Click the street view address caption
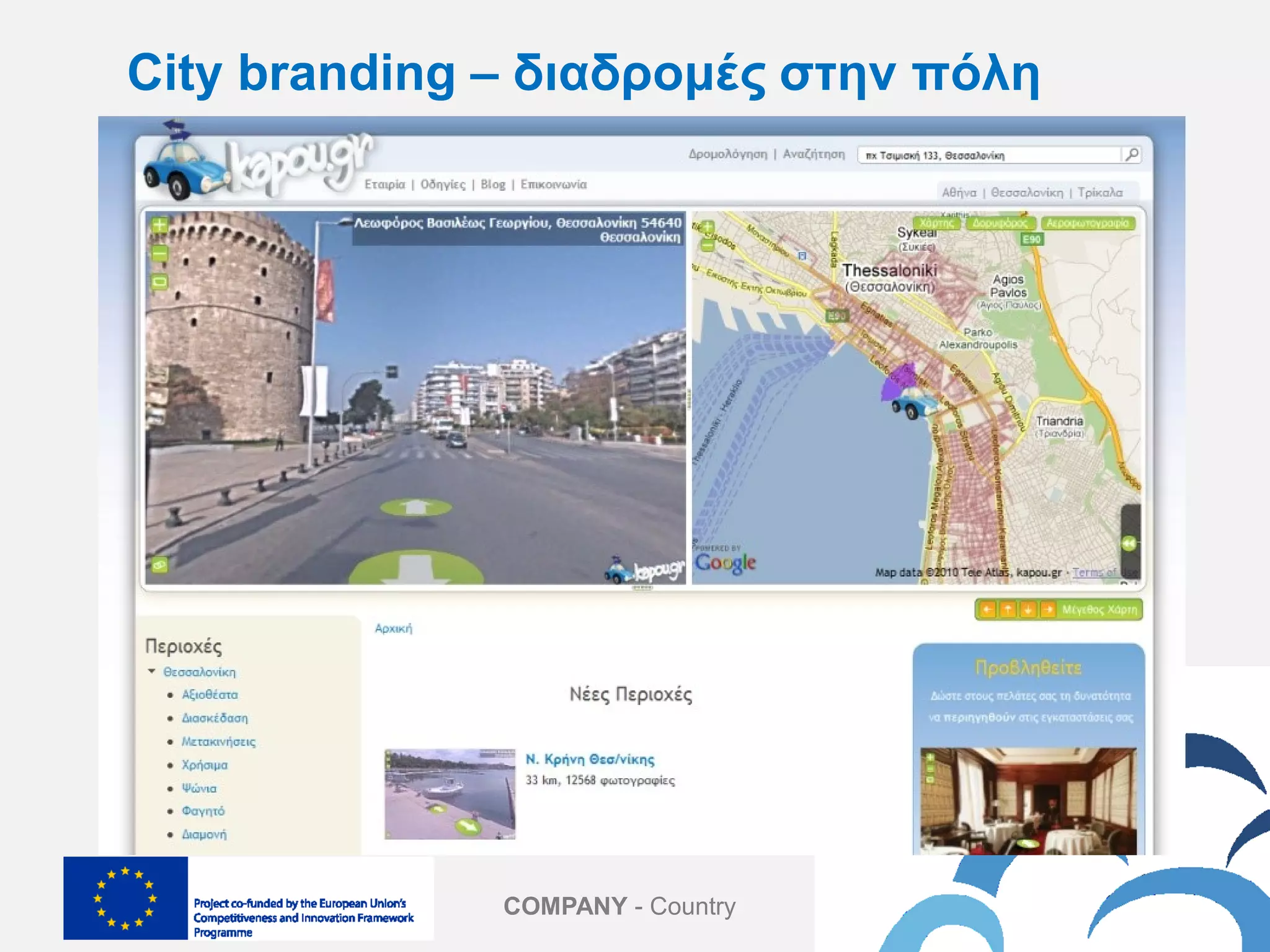Screen dimensions: 1270x952 [518, 229]
